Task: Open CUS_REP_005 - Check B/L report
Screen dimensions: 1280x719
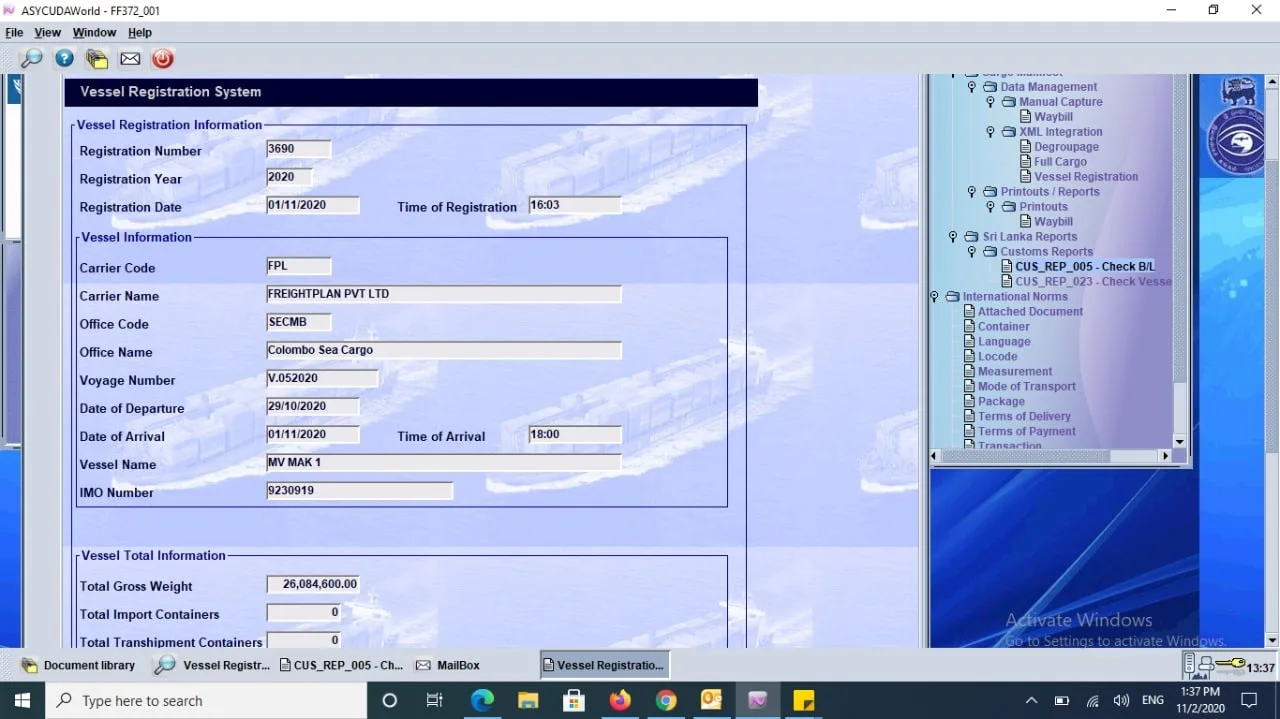Action: pos(1085,267)
